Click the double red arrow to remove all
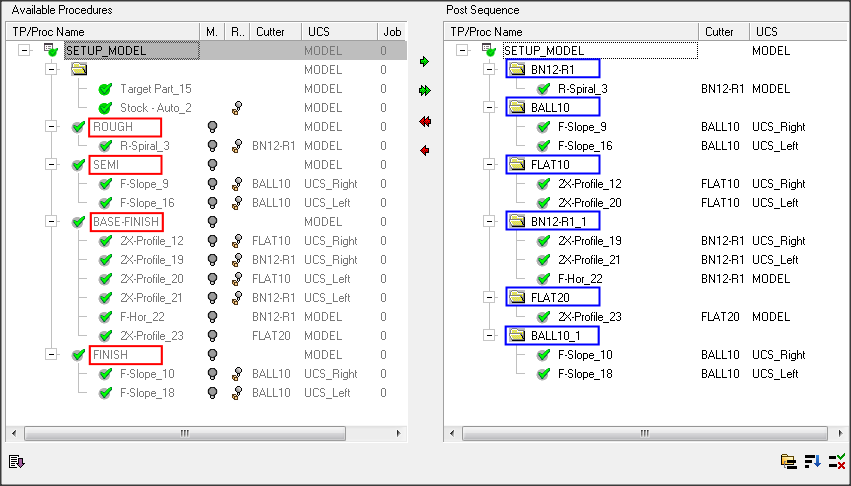This screenshot has width=851, height=486. [424, 122]
